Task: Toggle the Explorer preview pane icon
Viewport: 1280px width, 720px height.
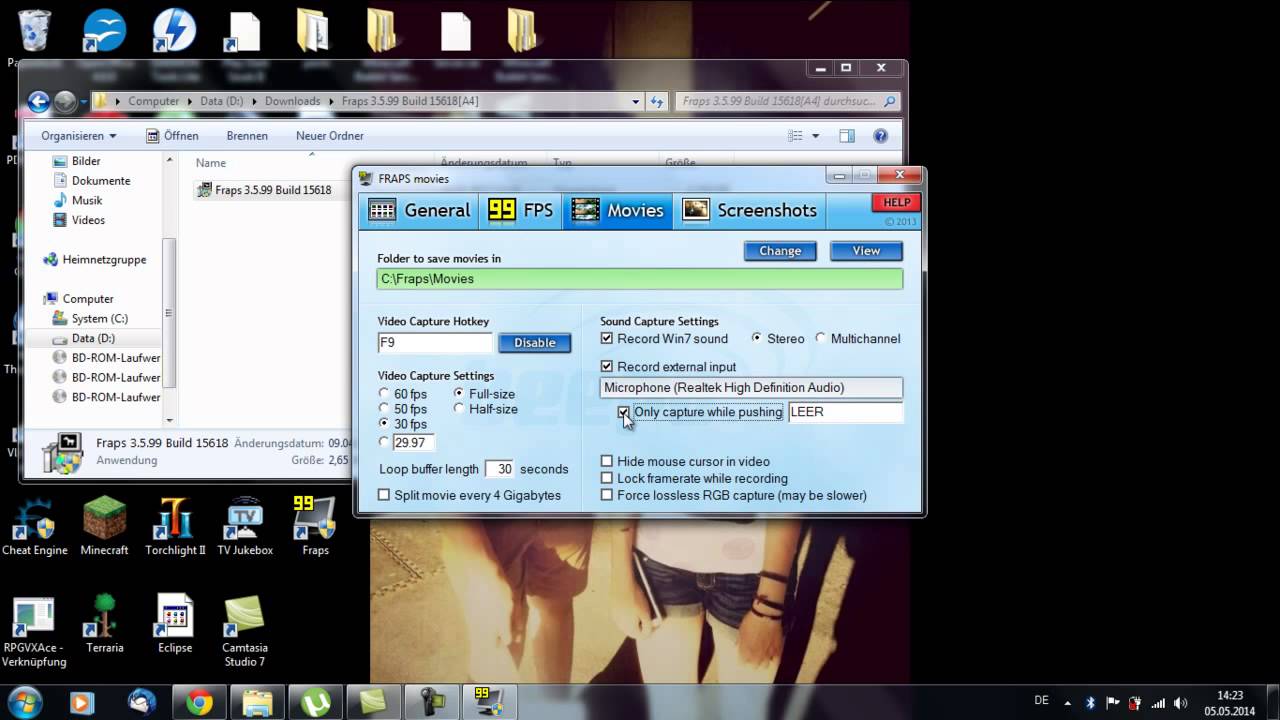Action: (x=847, y=136)
